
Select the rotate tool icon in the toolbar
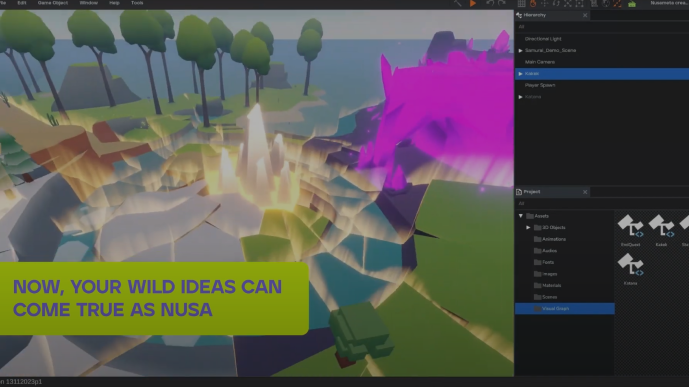click(556, 4)
